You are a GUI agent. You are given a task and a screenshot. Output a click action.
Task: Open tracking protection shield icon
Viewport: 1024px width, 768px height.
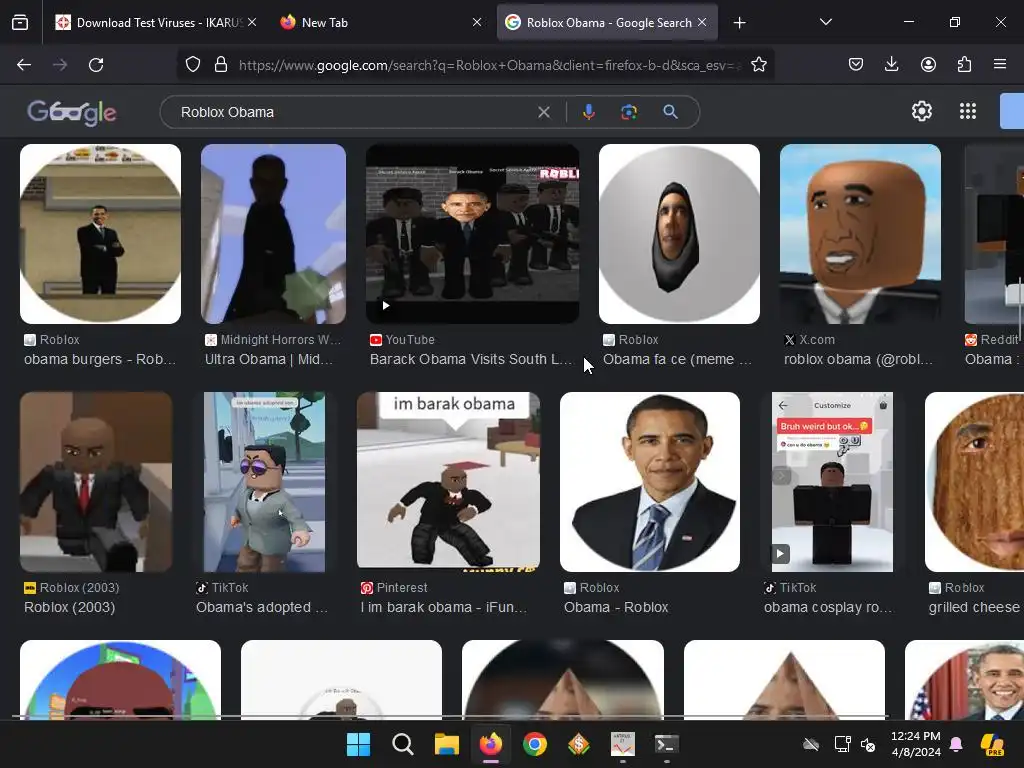point(193,64)
